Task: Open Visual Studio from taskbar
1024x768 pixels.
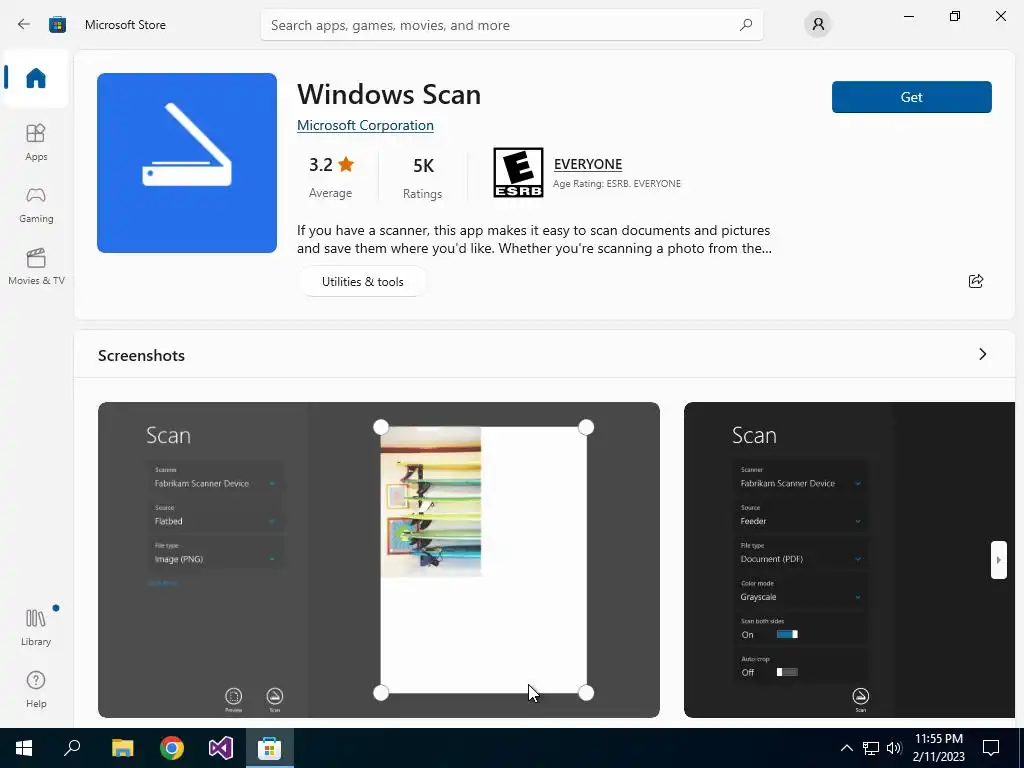Action: tap(221, 748)
